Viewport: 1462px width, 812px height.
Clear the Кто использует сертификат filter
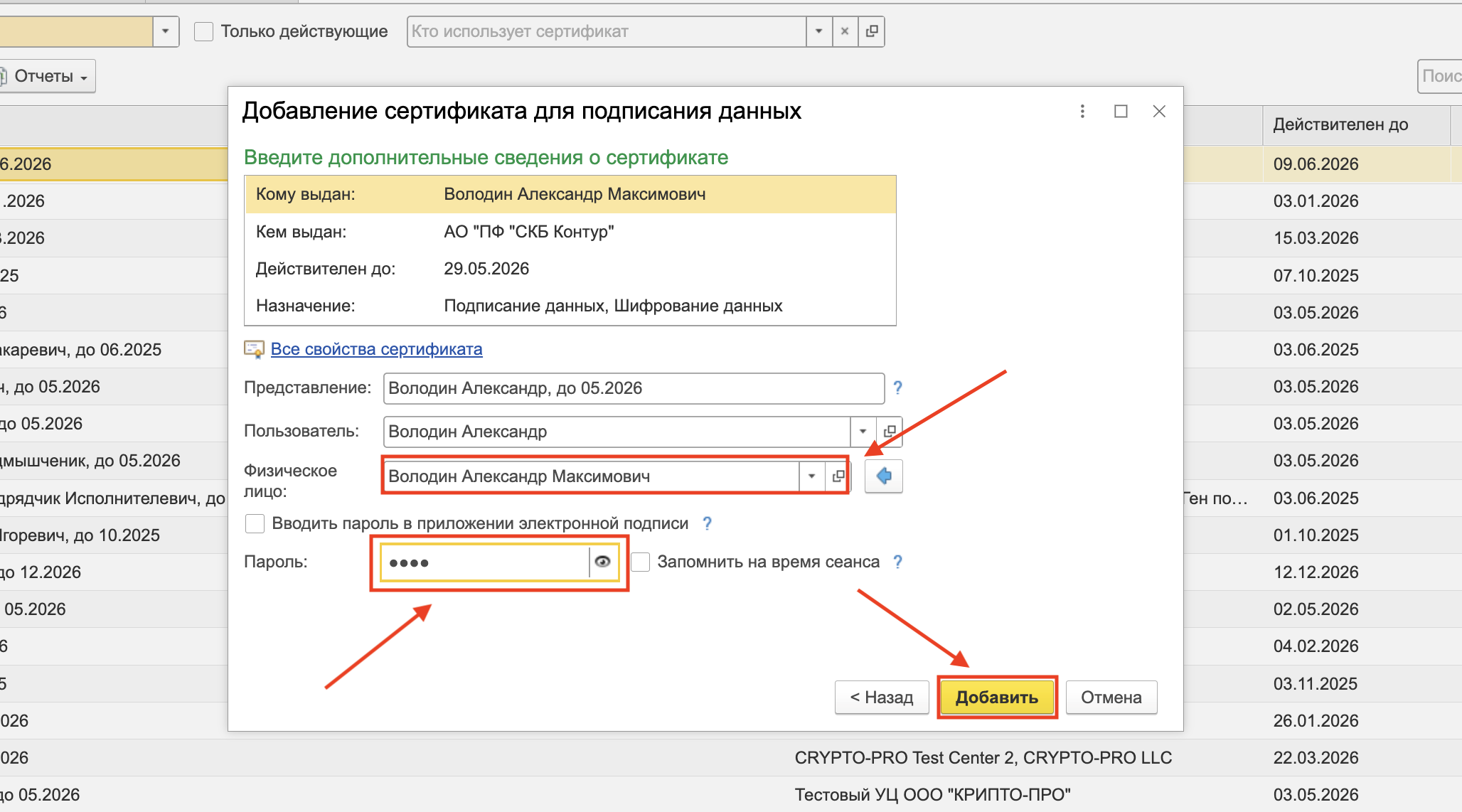pyautogui.click(x=845, y=31)
